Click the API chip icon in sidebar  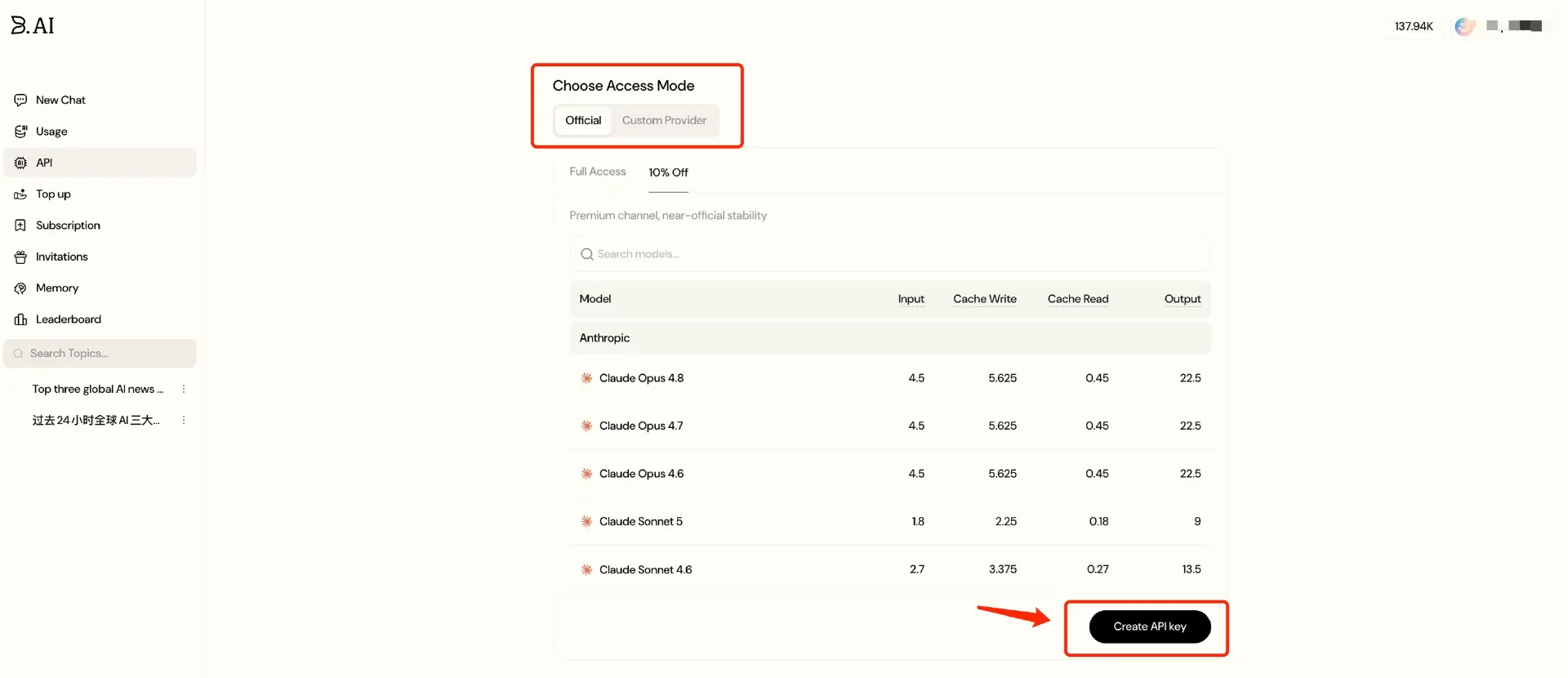click(20, 163)
